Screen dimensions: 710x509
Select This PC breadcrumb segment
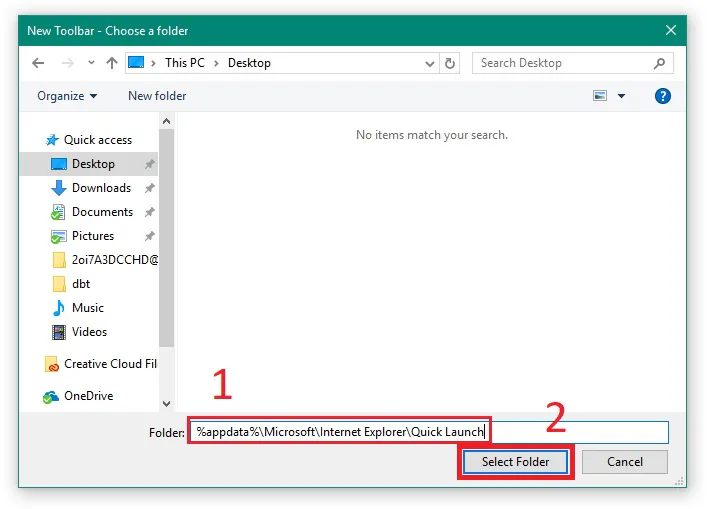[x=185, y=62]
